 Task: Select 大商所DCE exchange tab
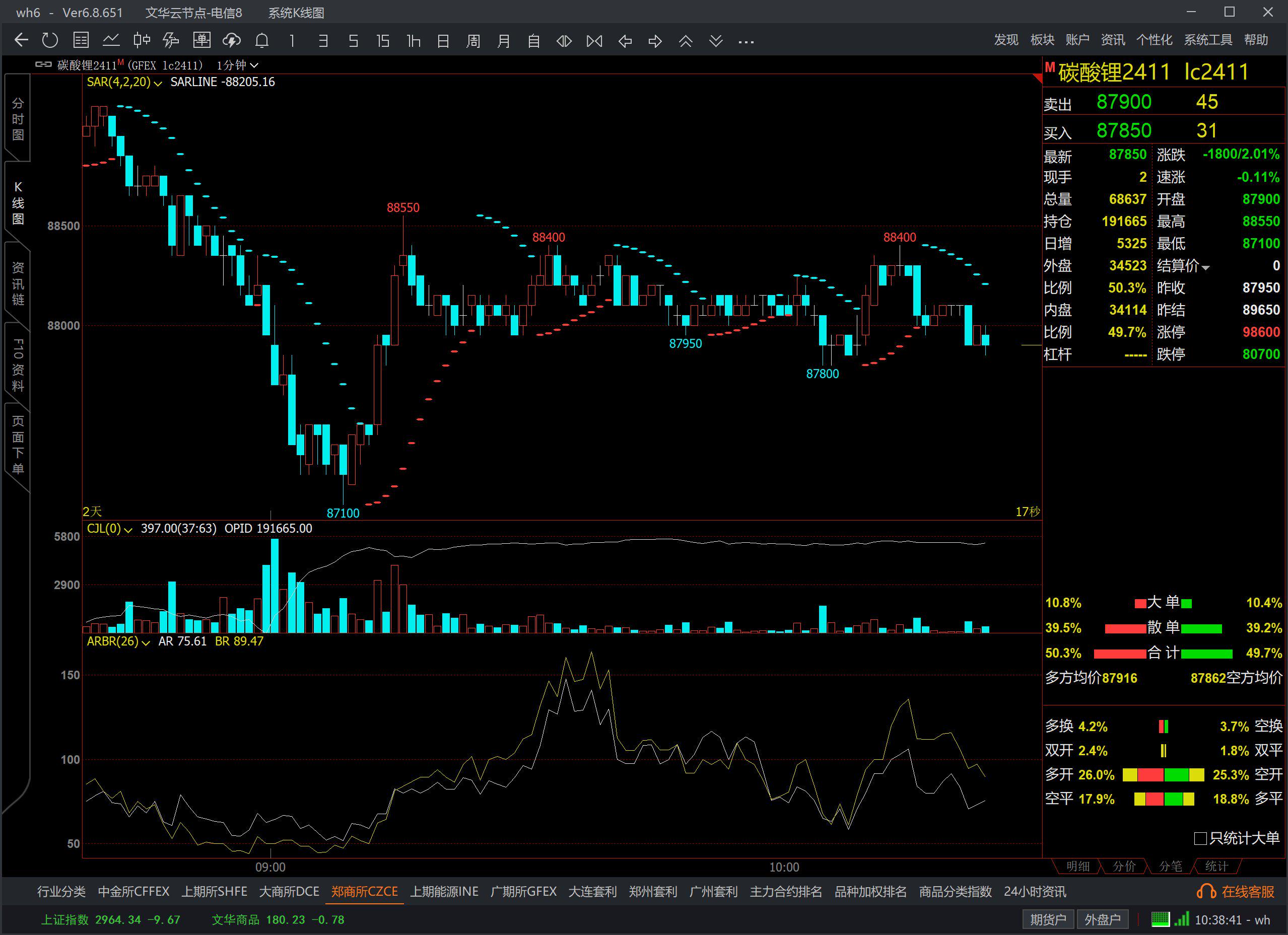click(x=289, y=891)
